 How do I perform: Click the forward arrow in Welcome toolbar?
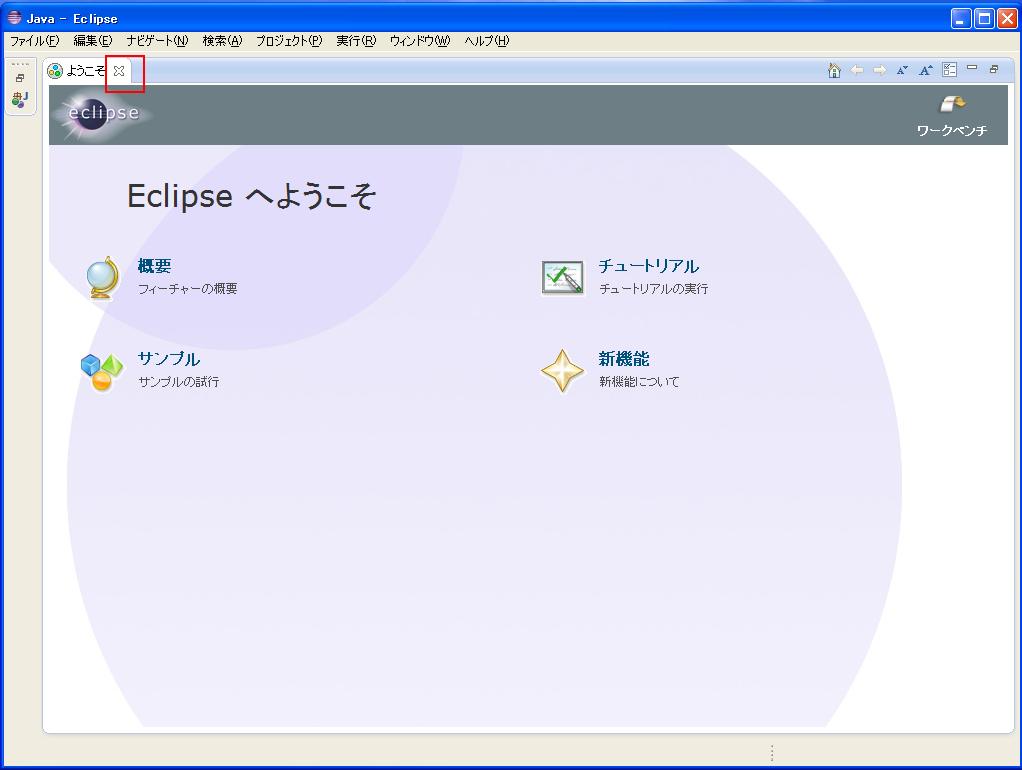tap(880, 70)
